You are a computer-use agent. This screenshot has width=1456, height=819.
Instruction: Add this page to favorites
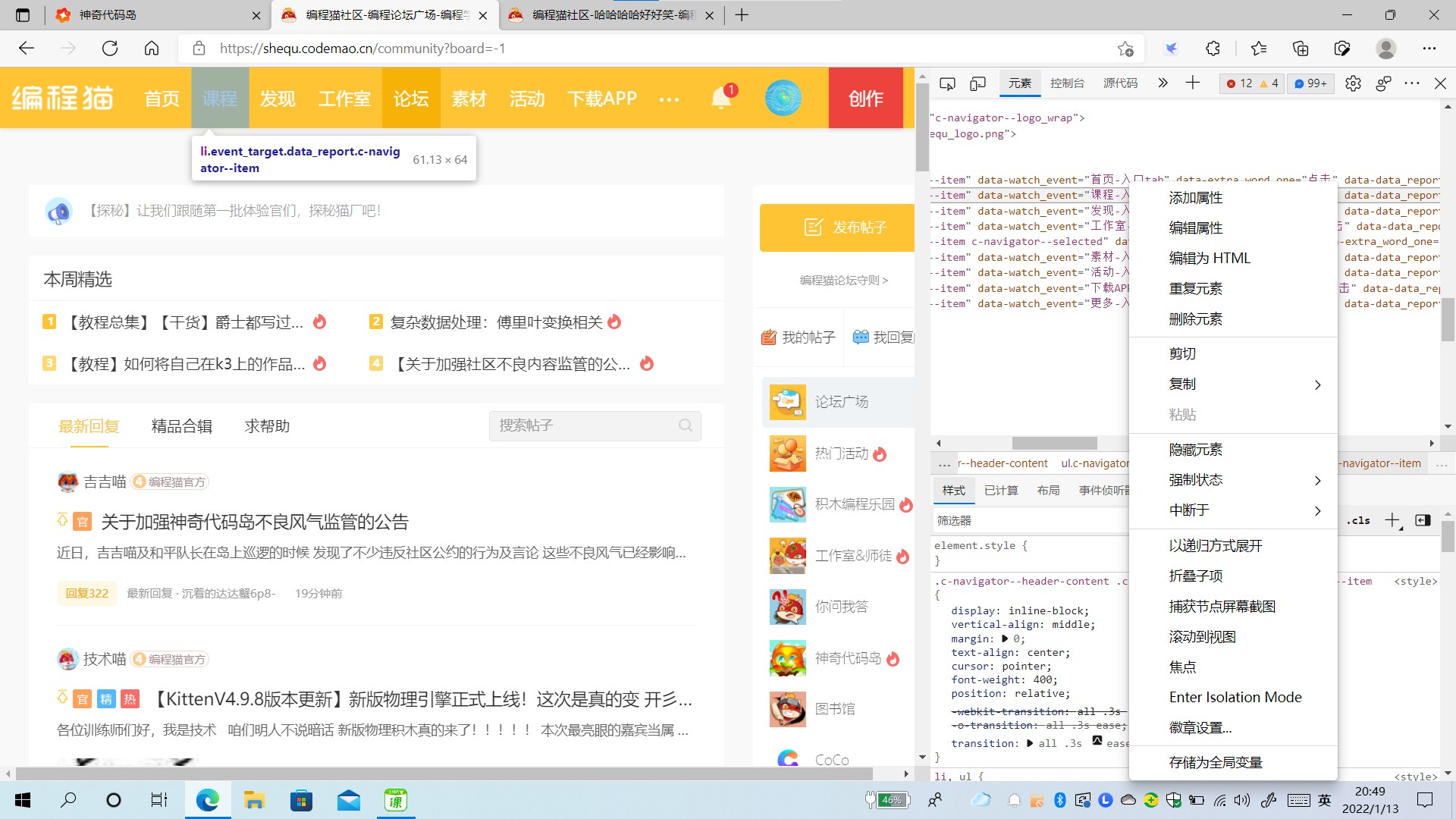coord(1125,49)
